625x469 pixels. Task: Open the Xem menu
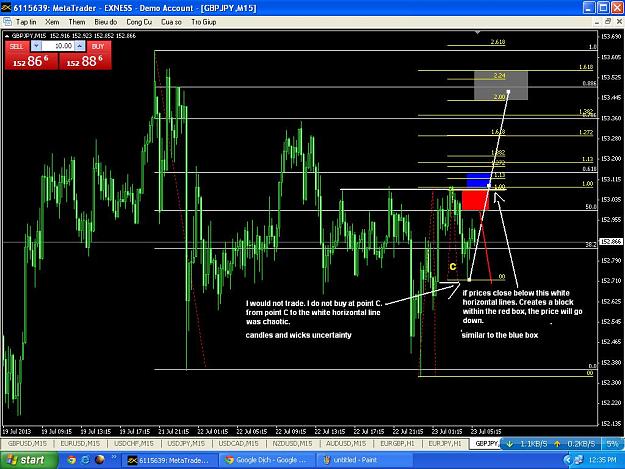click(52, 22)
